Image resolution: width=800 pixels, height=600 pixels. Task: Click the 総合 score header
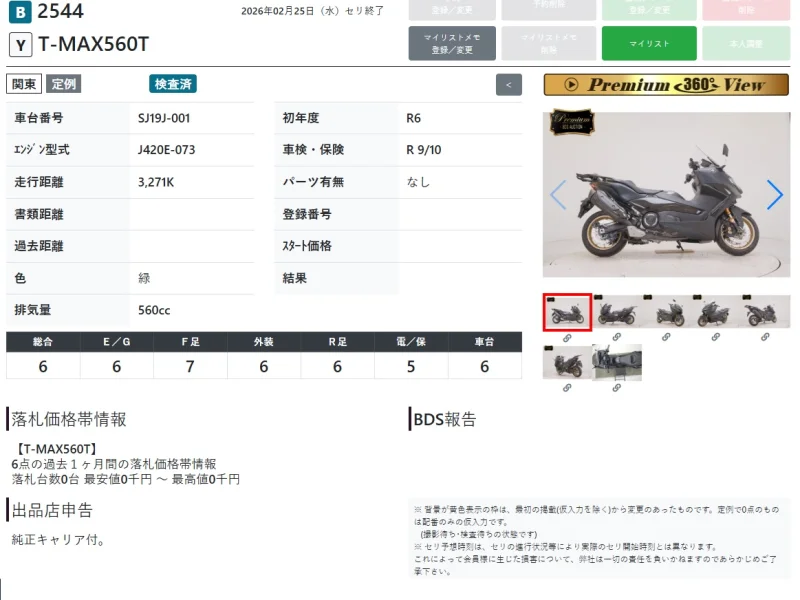coord(43,342)
